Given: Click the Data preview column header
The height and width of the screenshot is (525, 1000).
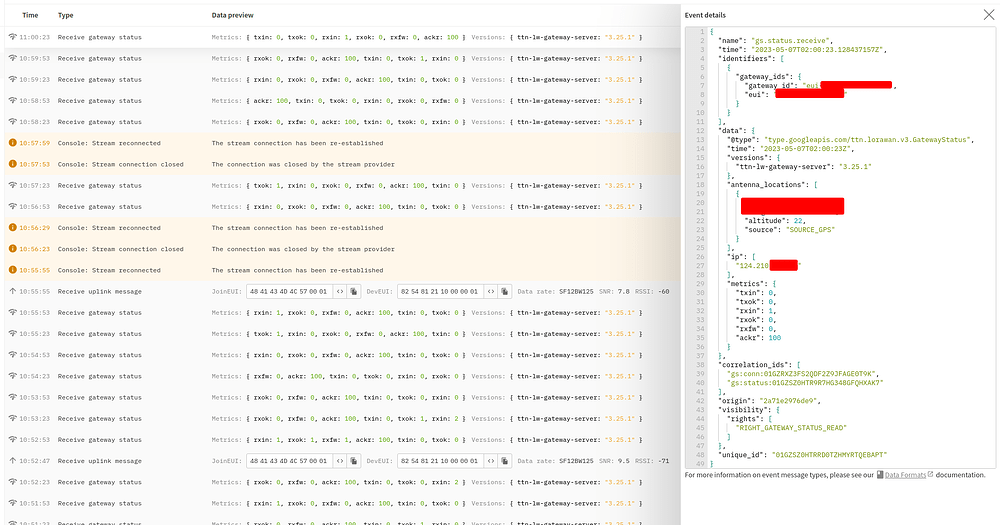Looking at the screenshot, I should [232, 15].
